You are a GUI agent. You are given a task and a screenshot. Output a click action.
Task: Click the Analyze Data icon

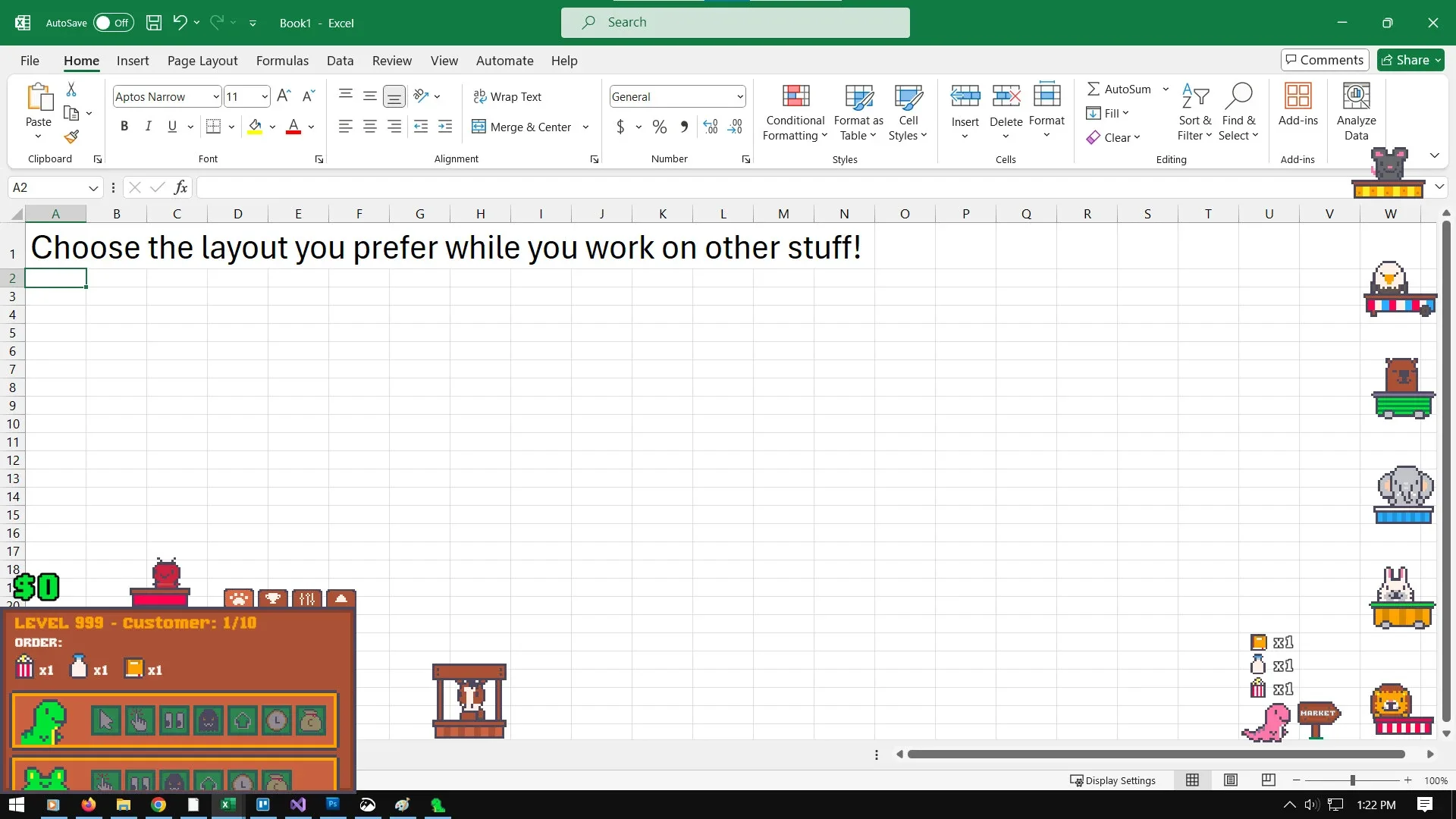click(1356, 97)
